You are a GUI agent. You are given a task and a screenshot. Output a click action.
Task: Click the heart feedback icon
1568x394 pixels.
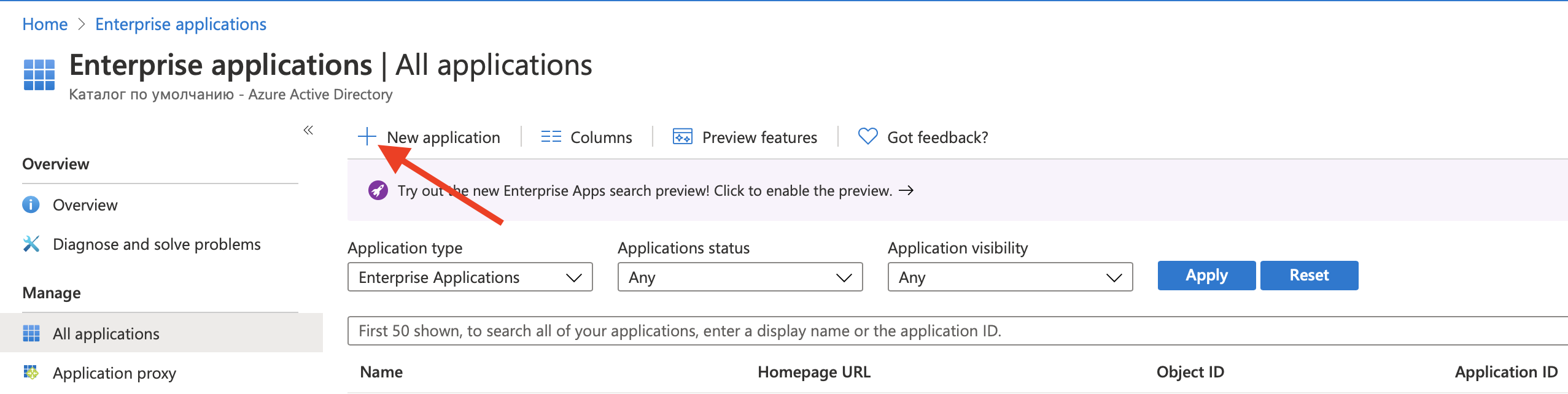[867, 136]
